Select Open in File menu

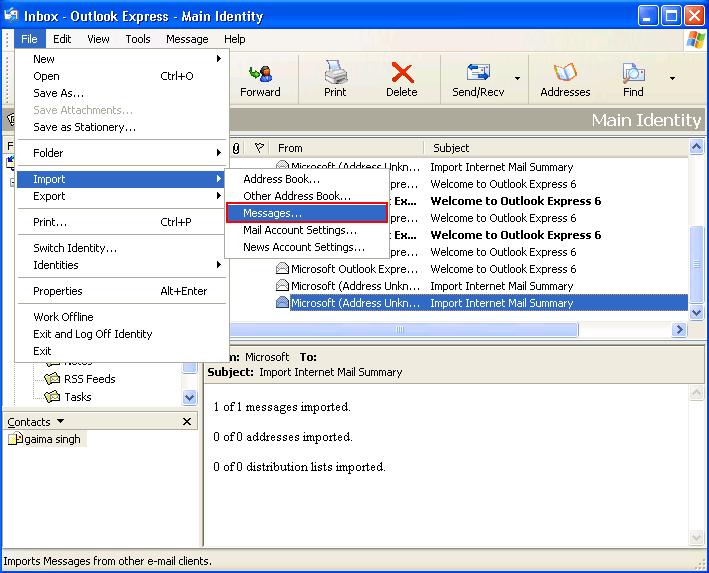click(x=121, y=76)
